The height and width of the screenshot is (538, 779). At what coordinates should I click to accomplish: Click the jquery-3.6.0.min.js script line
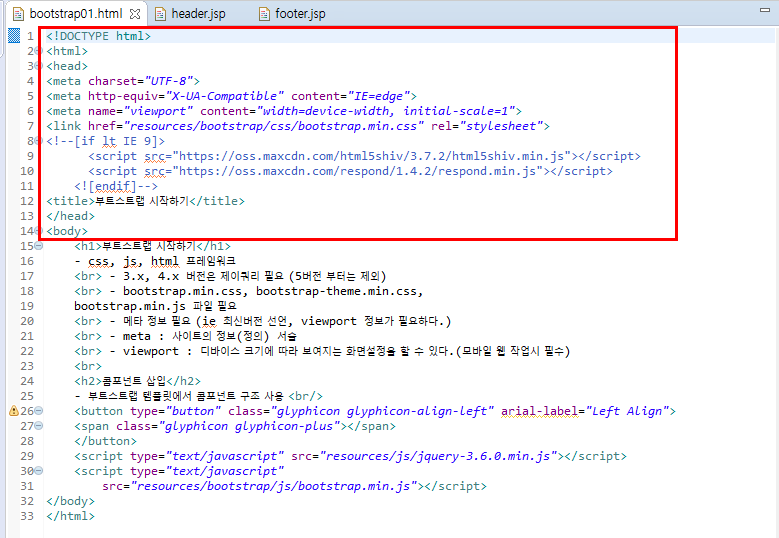point(351,456)
